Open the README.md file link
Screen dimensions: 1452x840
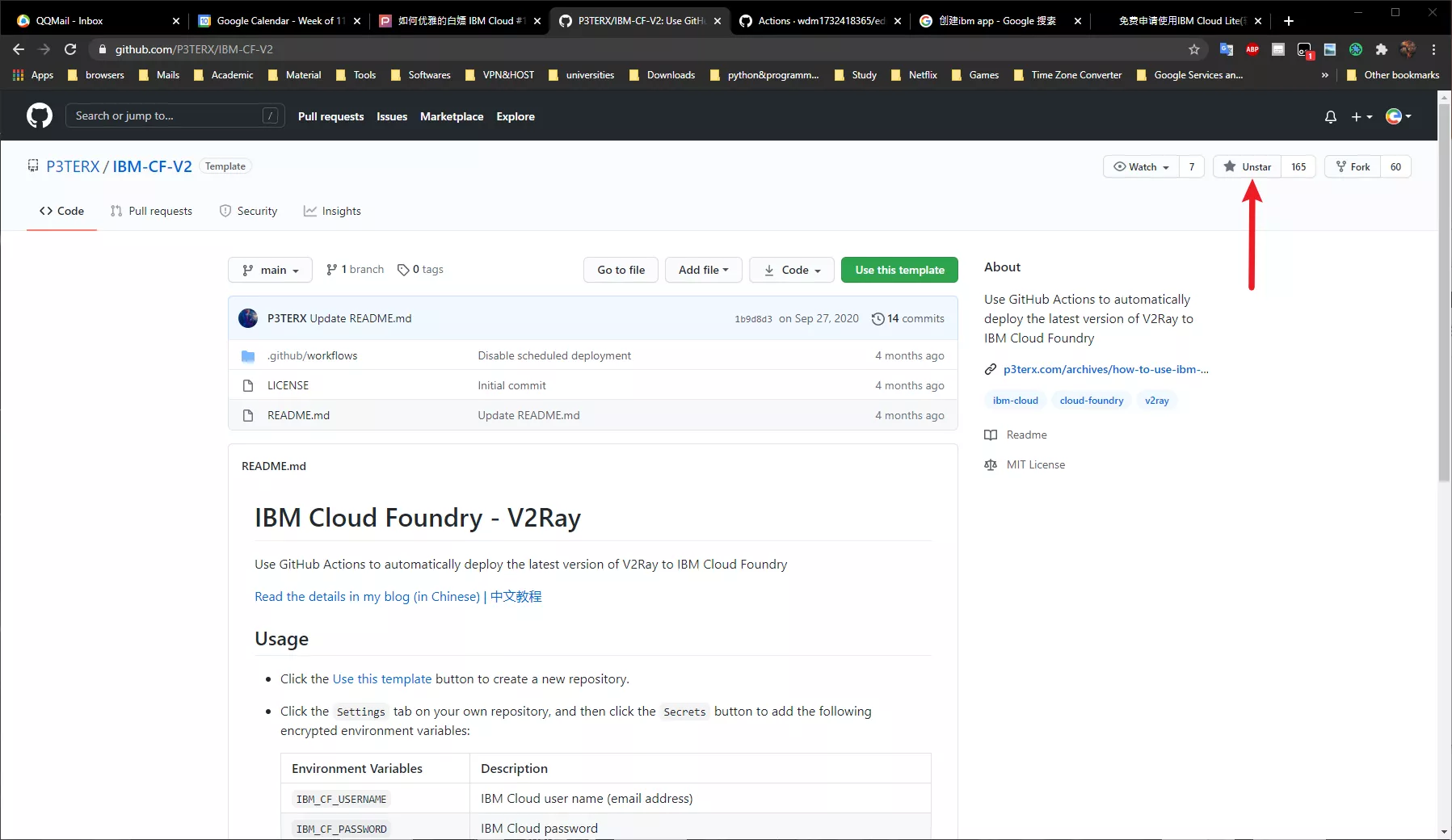[x=298, y=415]
